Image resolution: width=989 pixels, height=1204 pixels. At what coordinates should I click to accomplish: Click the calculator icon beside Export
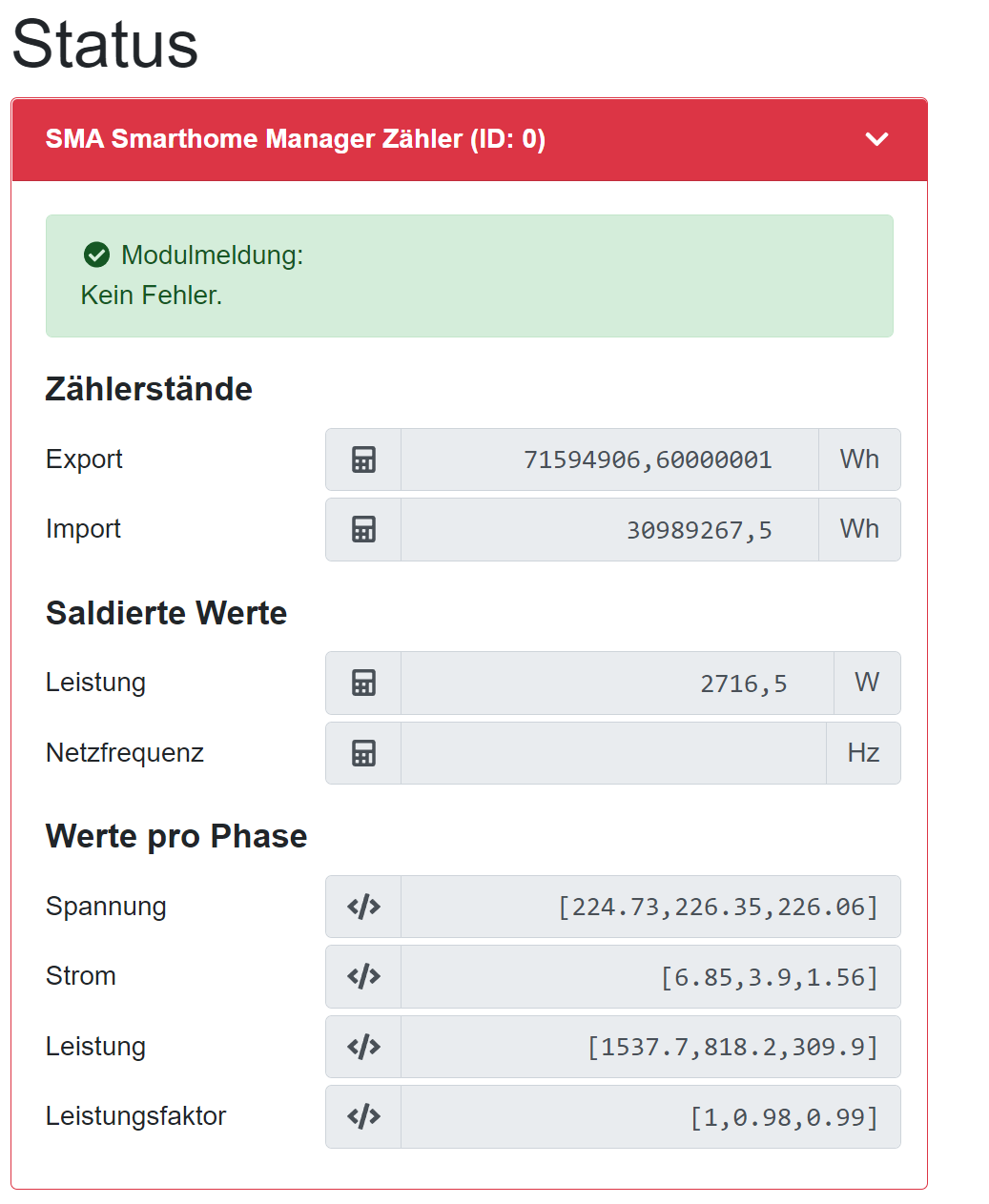363,459
